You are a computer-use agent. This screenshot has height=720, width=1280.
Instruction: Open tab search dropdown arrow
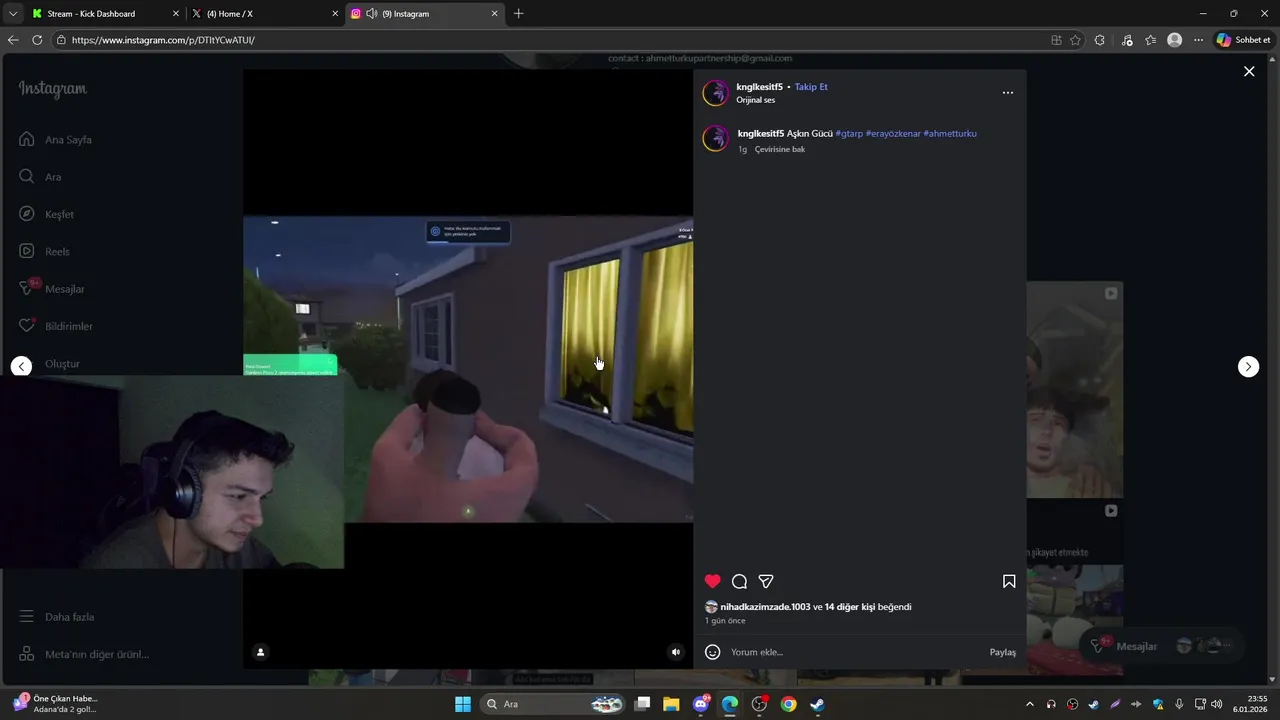pyautogui.click(x=12, y=14)
